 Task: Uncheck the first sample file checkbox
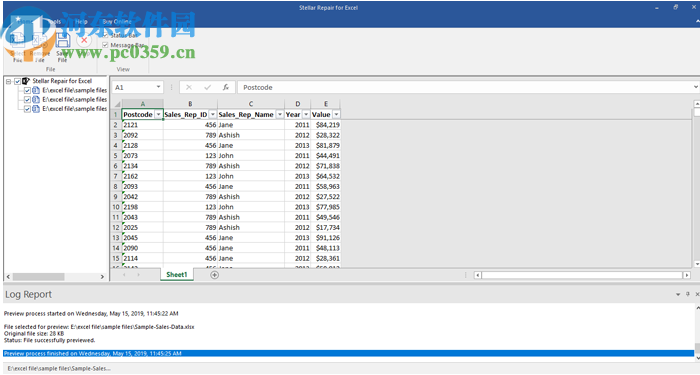(x=27, y=91)
